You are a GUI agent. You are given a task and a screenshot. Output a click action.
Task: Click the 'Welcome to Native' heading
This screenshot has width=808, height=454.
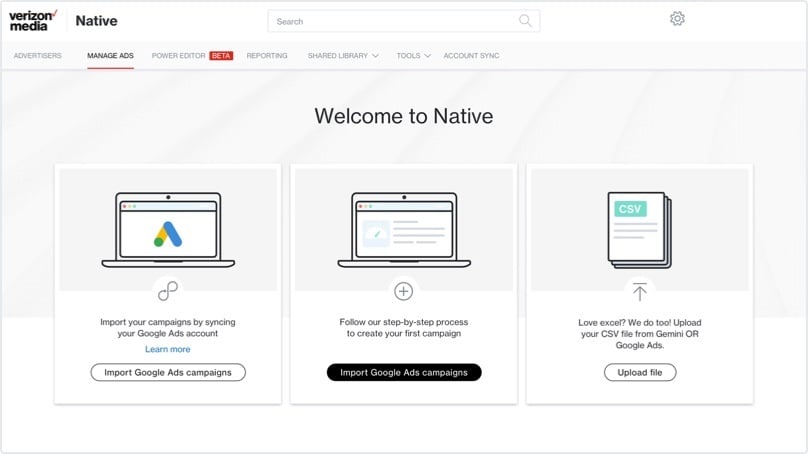403,116
